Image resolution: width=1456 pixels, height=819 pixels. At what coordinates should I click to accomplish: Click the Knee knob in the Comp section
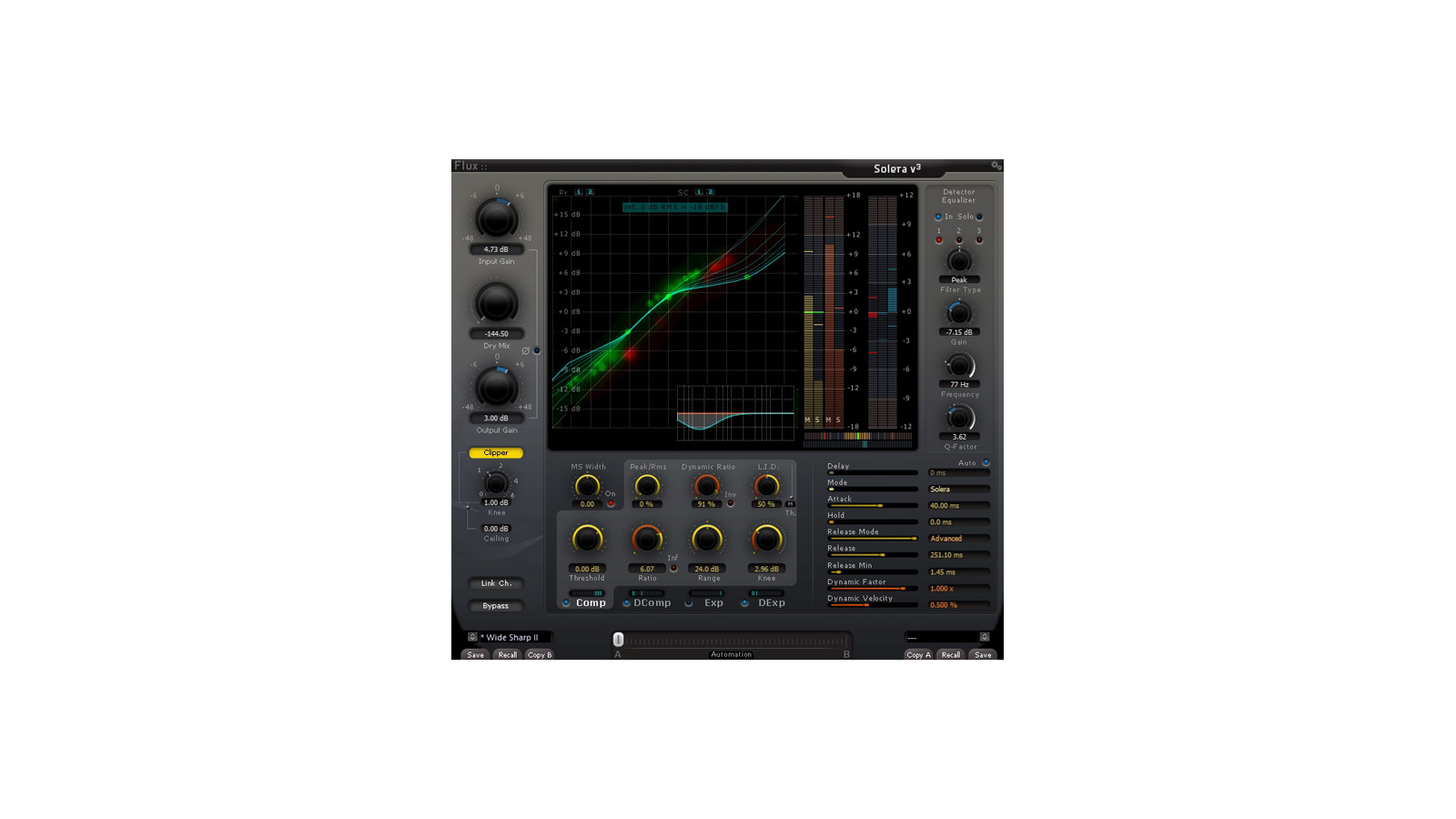tap(767, 540)
